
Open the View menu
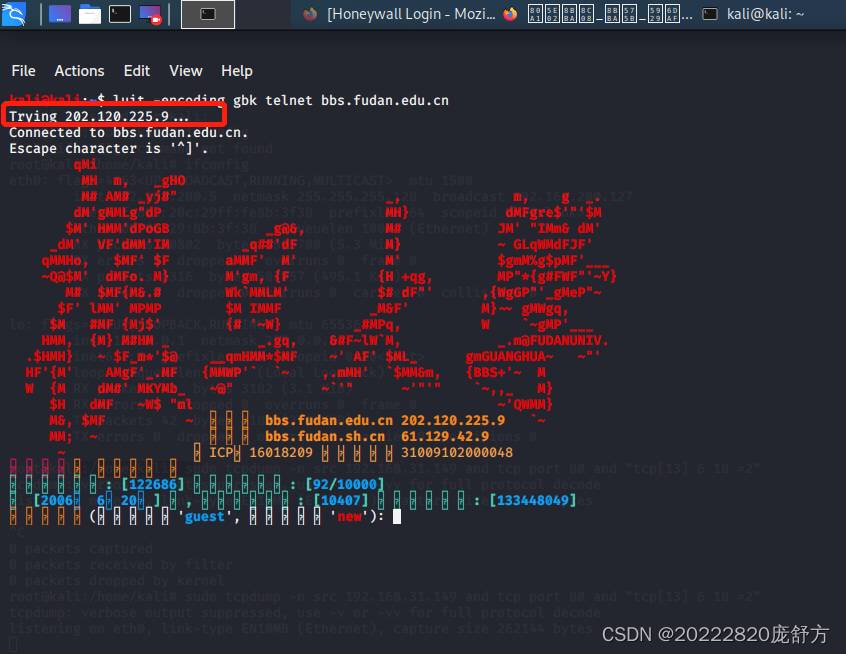coord(186,71)
